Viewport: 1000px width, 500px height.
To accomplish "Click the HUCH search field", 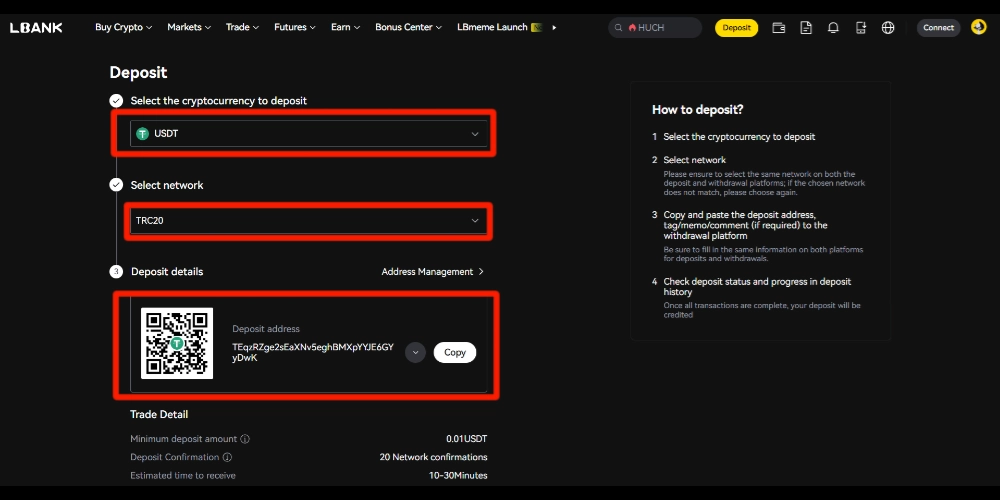I will (655, 28).
